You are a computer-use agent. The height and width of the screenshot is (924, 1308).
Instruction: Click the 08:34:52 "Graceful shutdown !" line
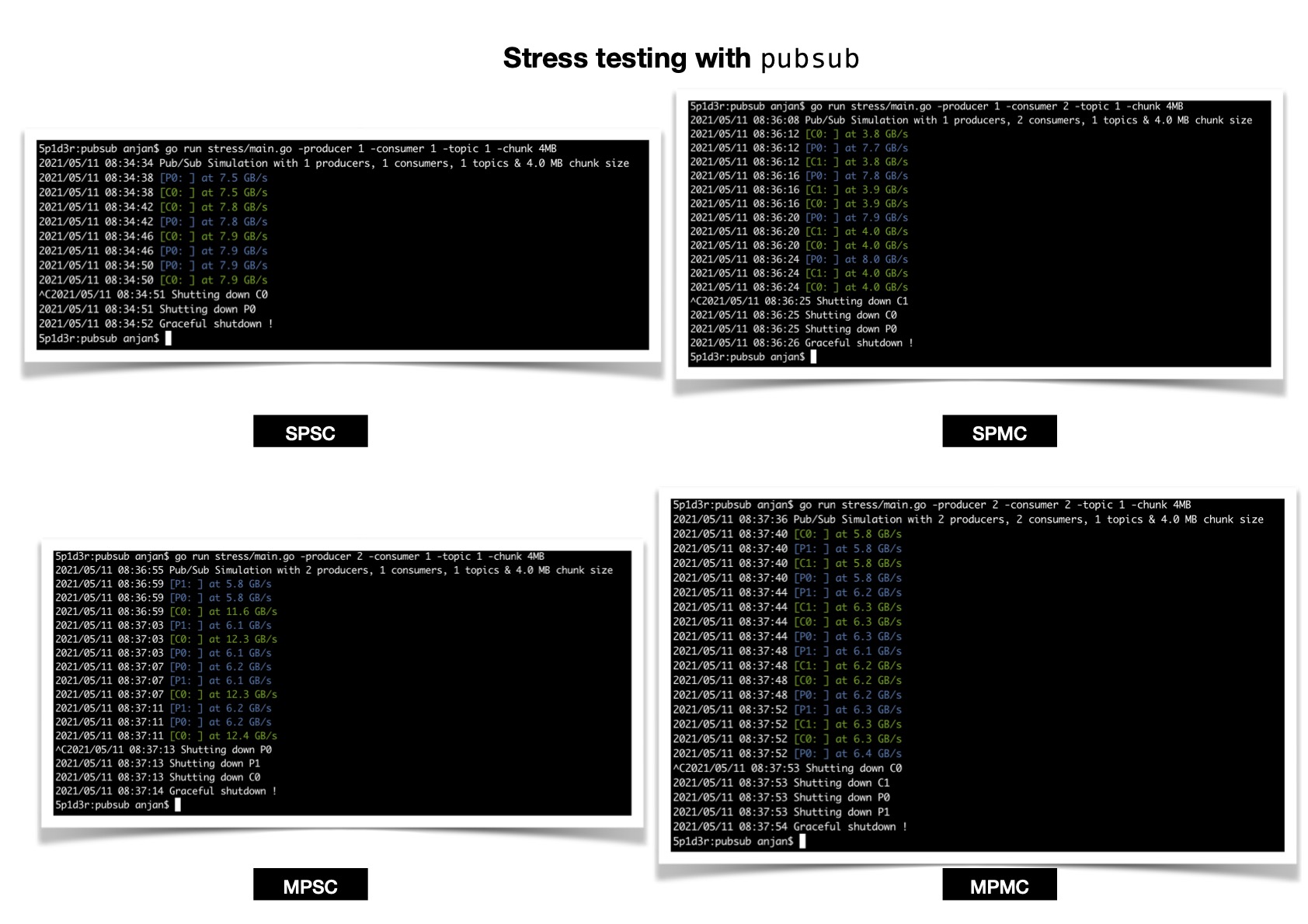tap(156, 324)
